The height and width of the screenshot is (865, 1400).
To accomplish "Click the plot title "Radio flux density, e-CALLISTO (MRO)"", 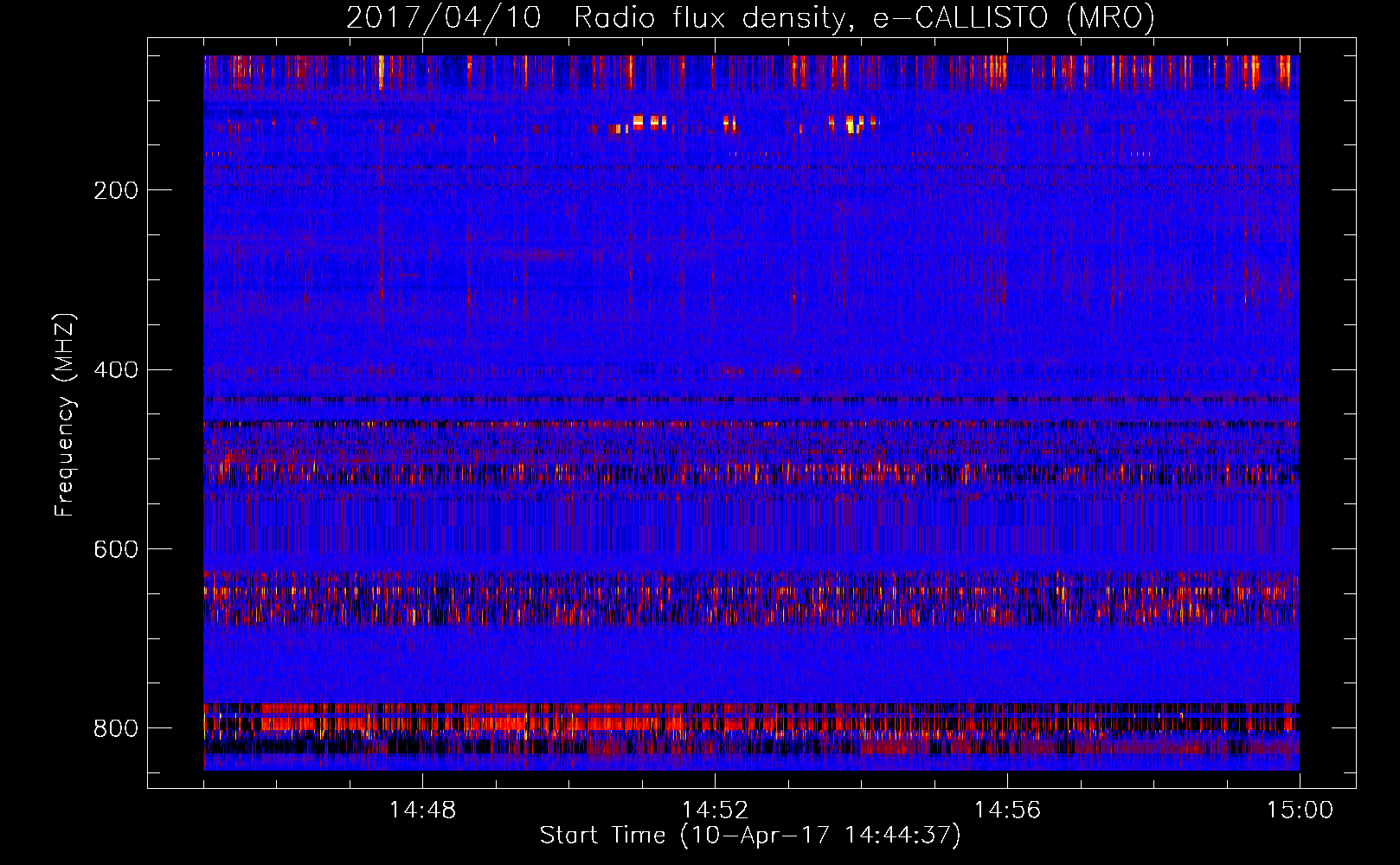I will pyautogui.click(x=864, y=18).
